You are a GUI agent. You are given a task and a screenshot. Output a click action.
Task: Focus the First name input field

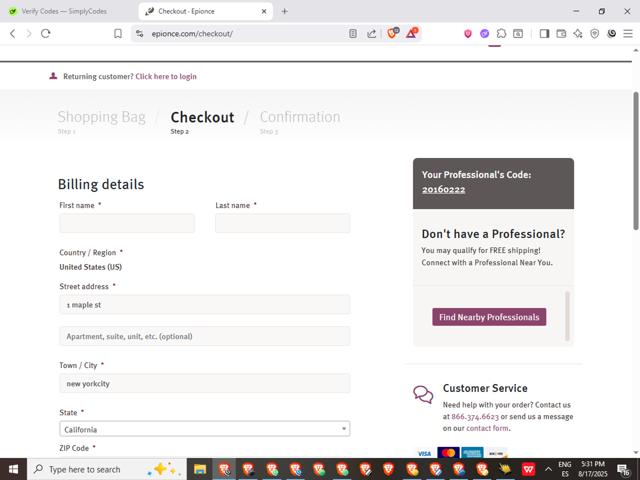pyautogui.click(x=127, y=223)
